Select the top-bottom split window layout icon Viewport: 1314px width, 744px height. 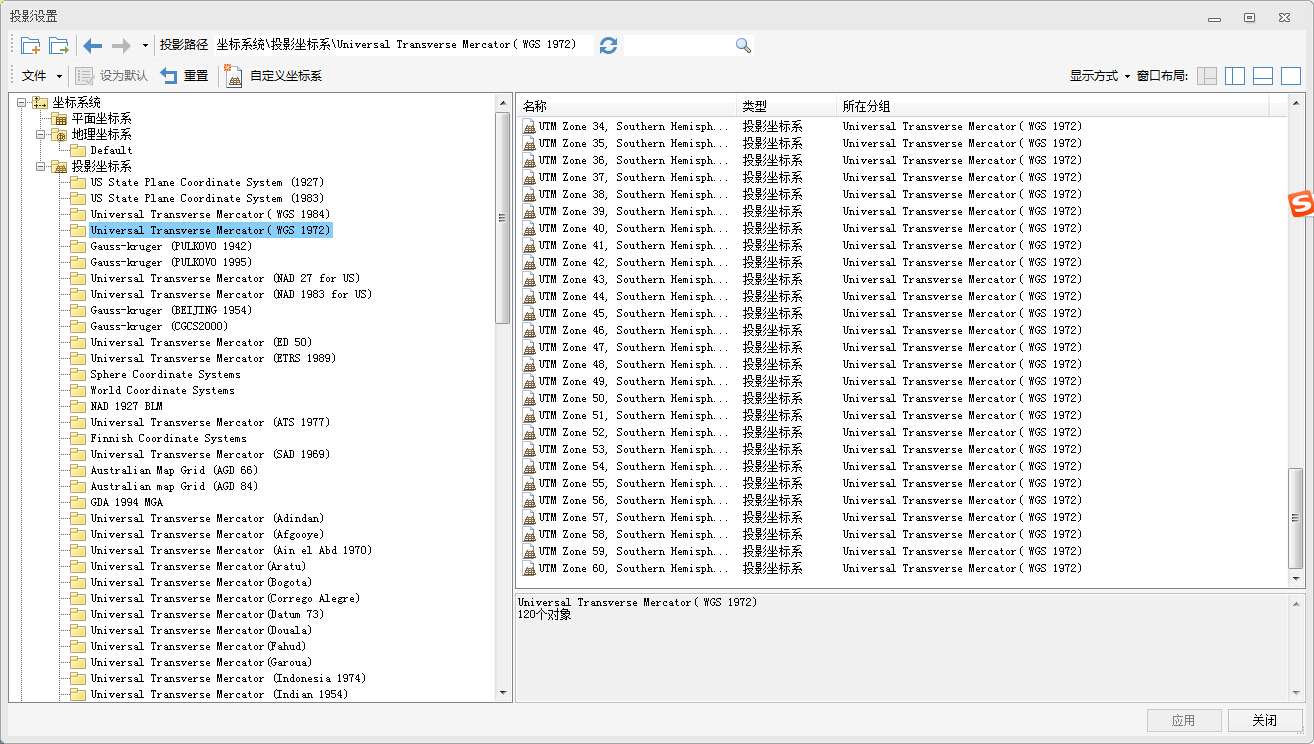(x=1263, y=76)
